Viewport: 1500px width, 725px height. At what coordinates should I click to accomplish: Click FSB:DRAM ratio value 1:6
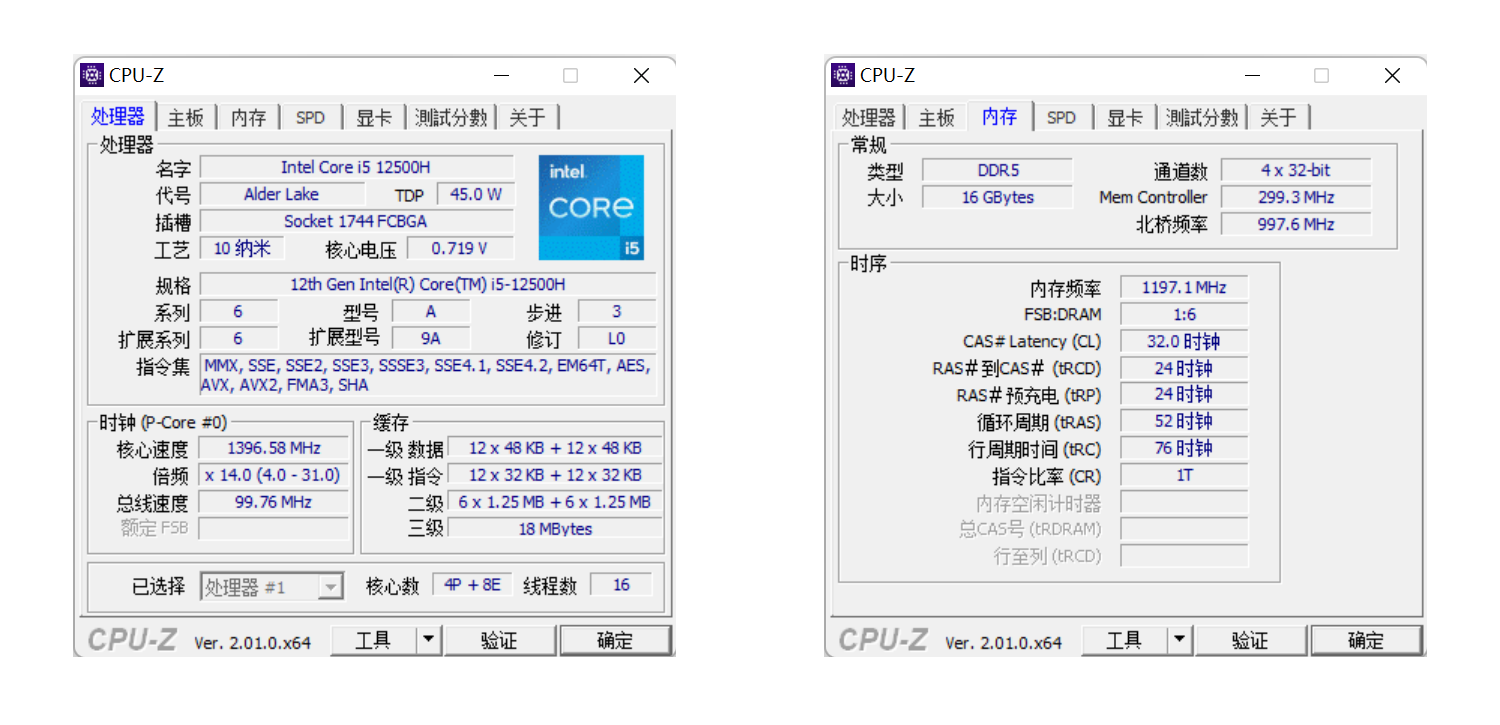1184,314
